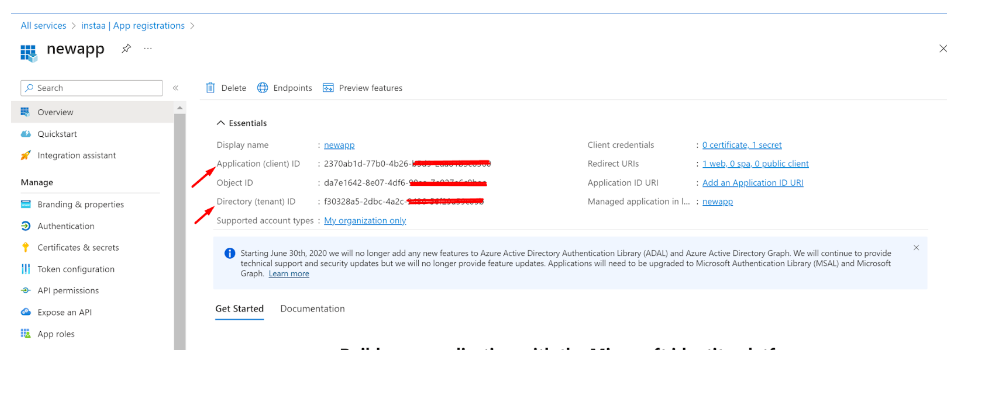987x397 pixels.
Task: Click the Supported account types label
Action: (x=265, y=220)
